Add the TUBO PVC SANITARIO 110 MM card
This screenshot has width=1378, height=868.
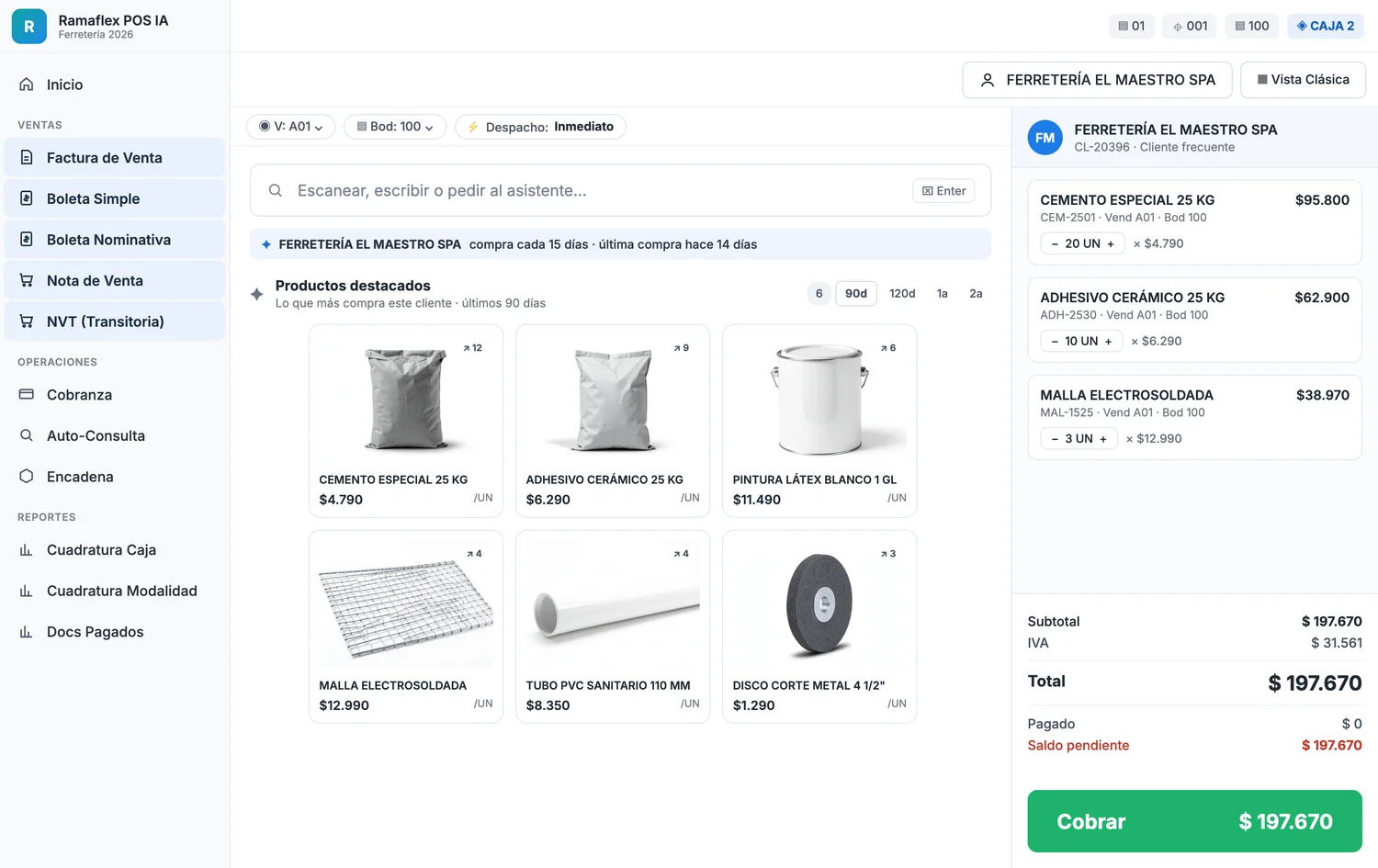pyautogui.click(x=613, y=626)
